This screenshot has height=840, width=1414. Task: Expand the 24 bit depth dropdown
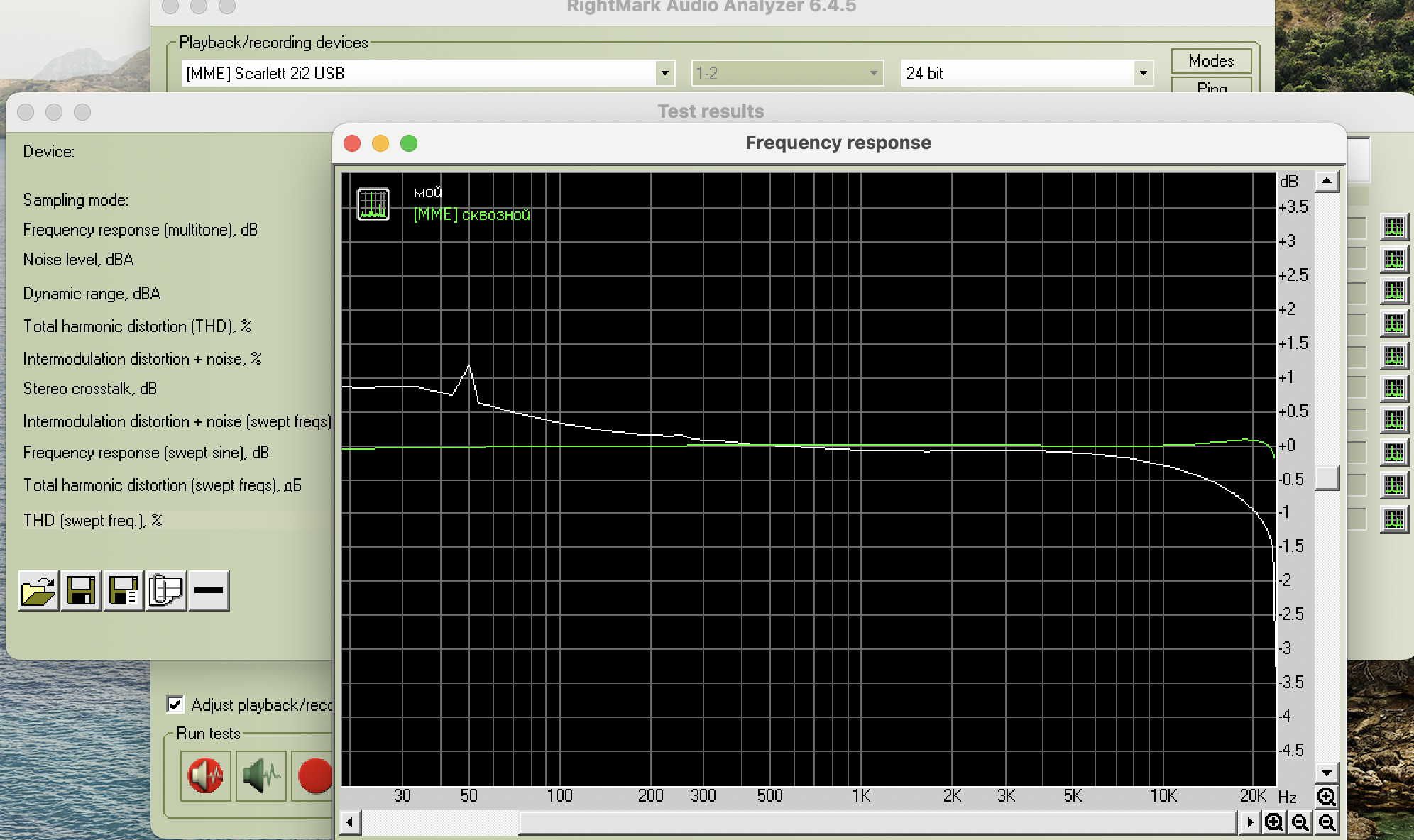tap(1142, 73)
